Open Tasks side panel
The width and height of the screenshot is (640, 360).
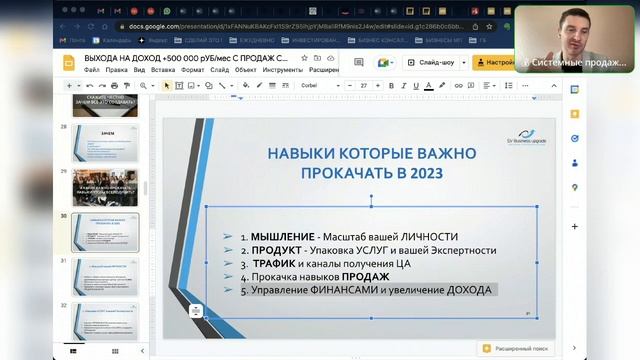(575, 138)
